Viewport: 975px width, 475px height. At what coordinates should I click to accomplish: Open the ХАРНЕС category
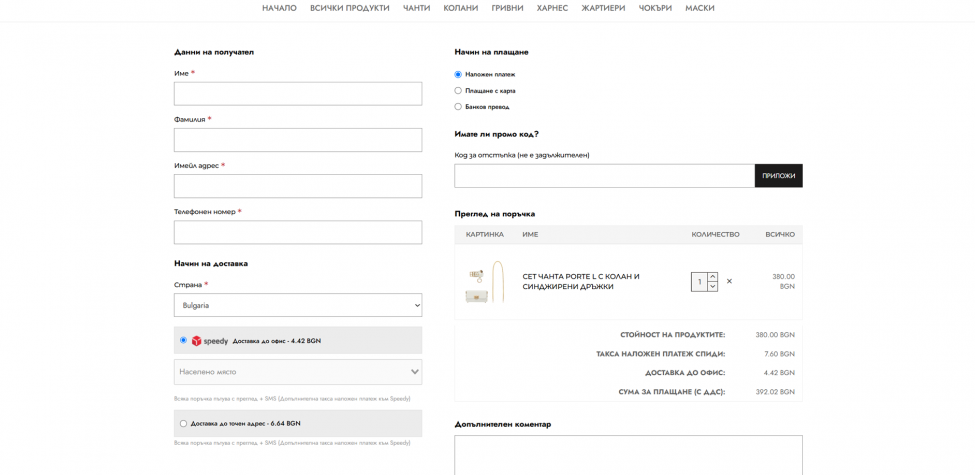552,8
